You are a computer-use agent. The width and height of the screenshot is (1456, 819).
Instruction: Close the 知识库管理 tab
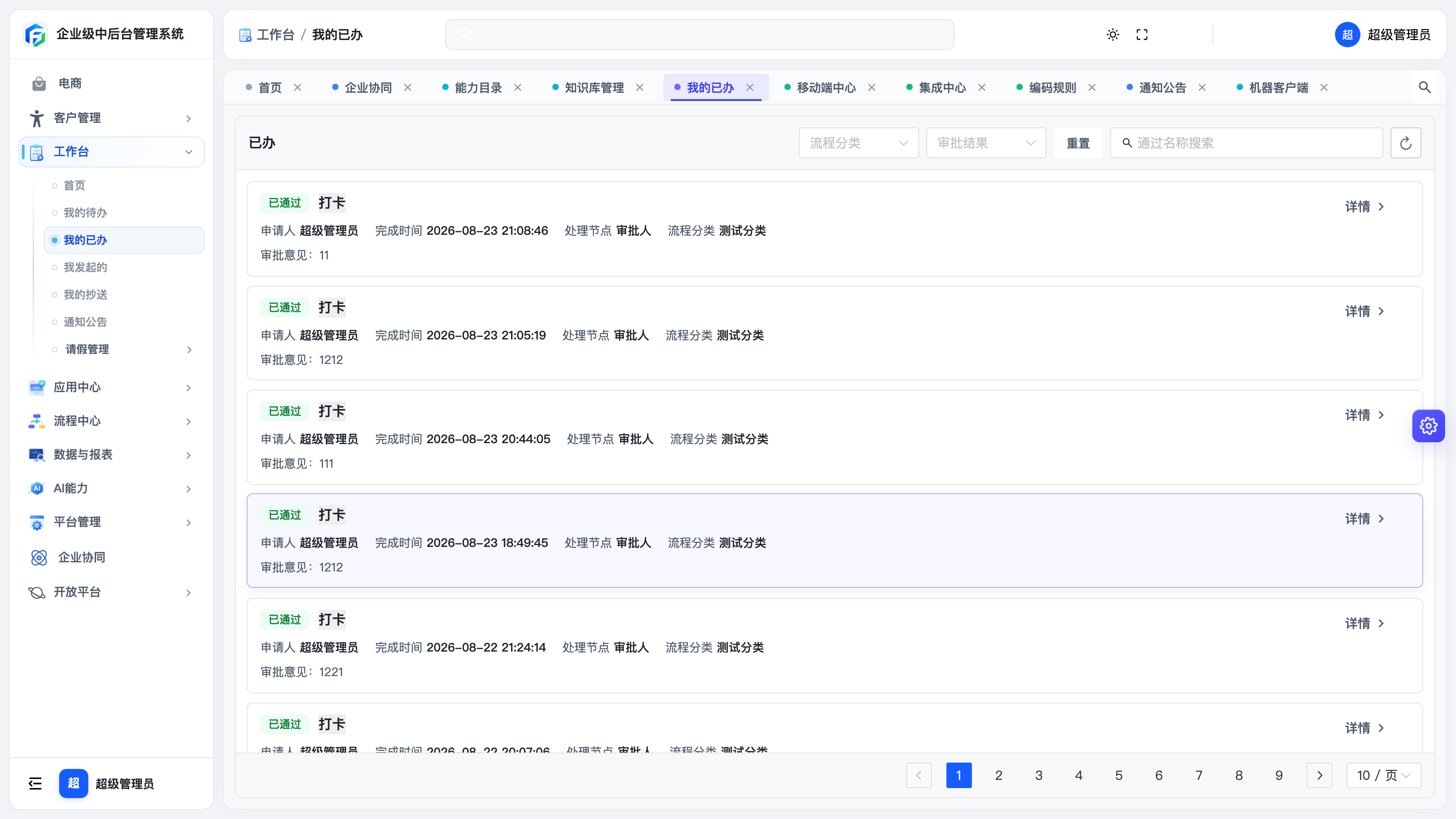click(640, 88)
